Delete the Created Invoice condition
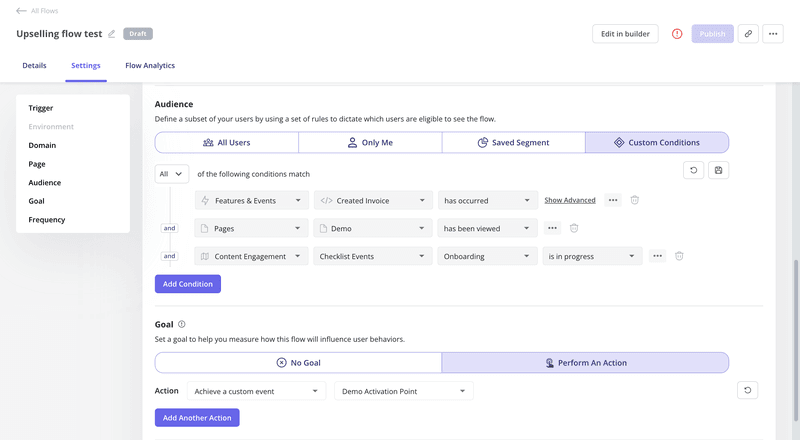The image size is (800, 440). pos(634,200)
